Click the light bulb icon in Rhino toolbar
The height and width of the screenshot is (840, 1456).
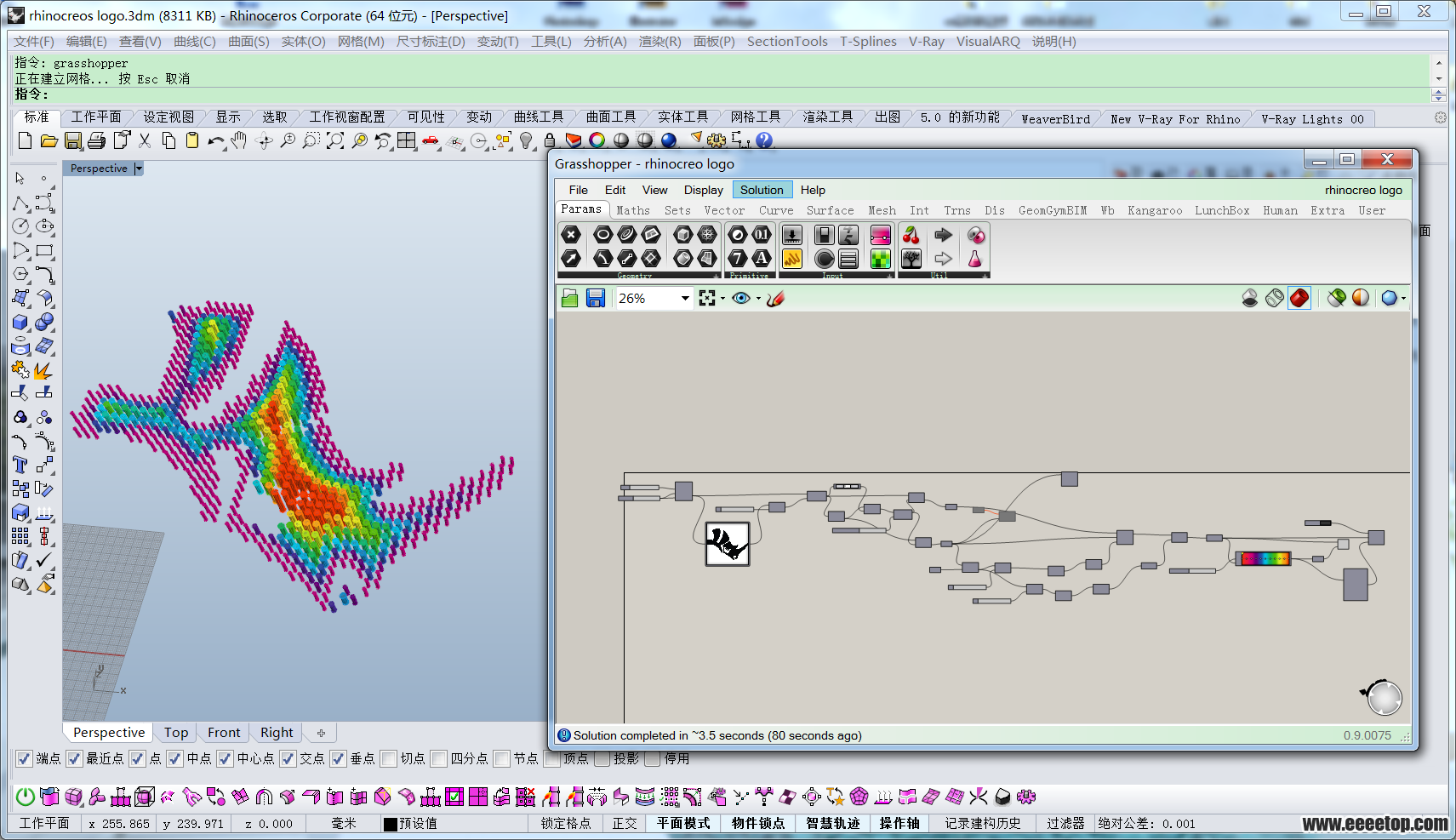point(526,140)
